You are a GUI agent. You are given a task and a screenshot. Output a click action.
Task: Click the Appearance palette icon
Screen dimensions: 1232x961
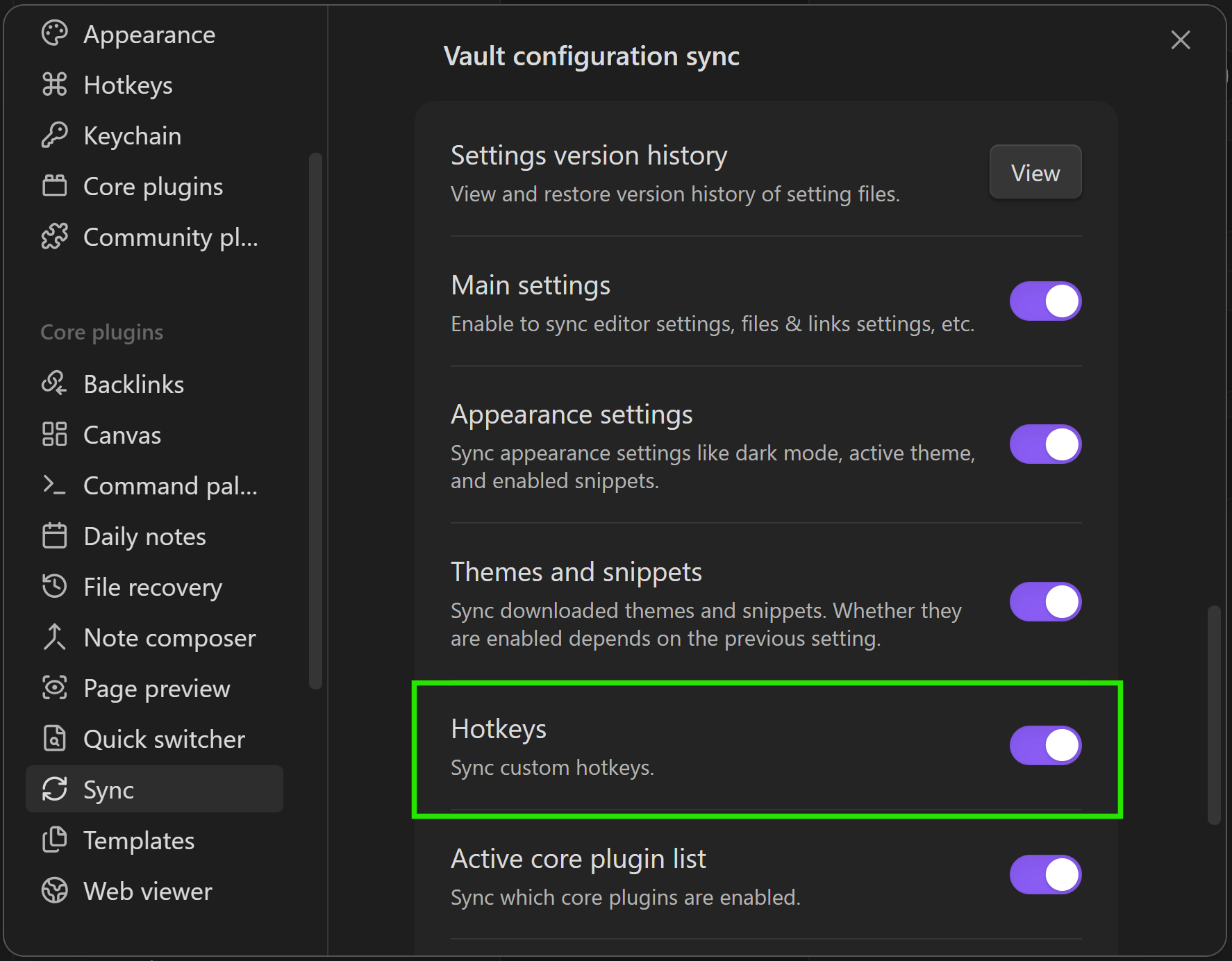click(x=54, y=33)
